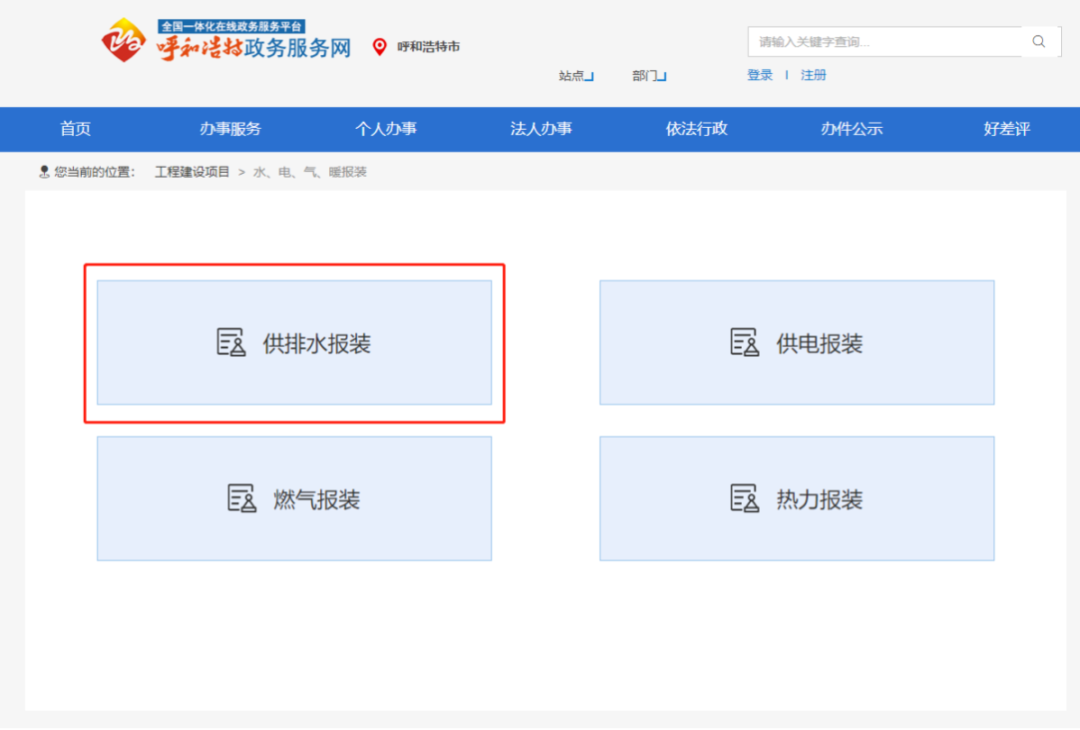This screenshot has width=1080, height=730.
Task: Click the 登录 link
Action: point(760,75)
